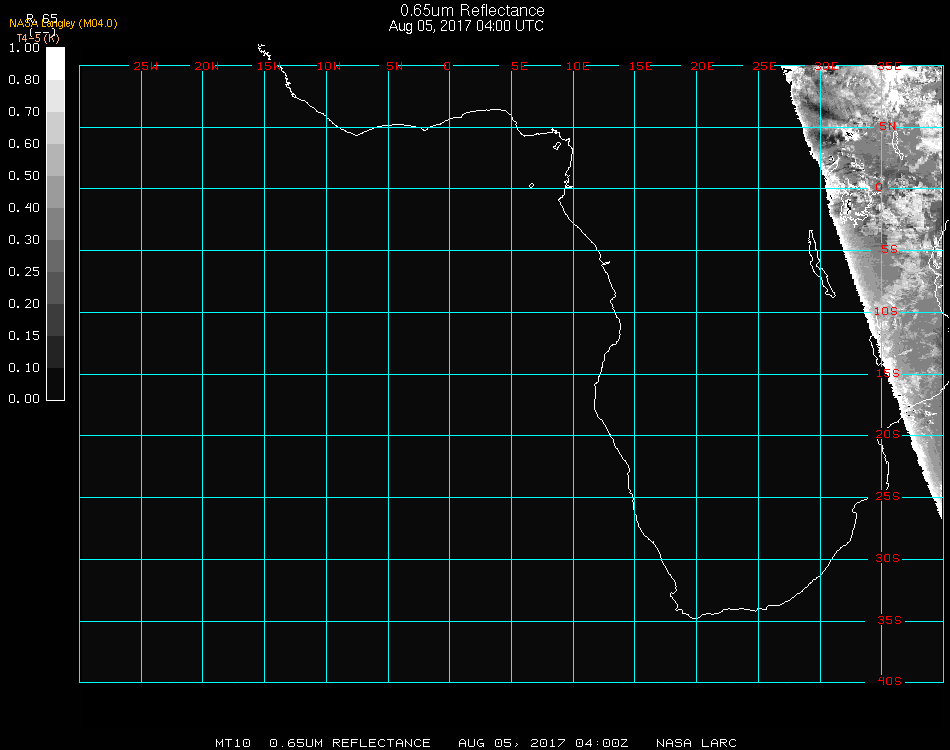This screenshot has height=750, width=950.
Task: Click the 25E longitude label
Action: (x=764, y=66)
